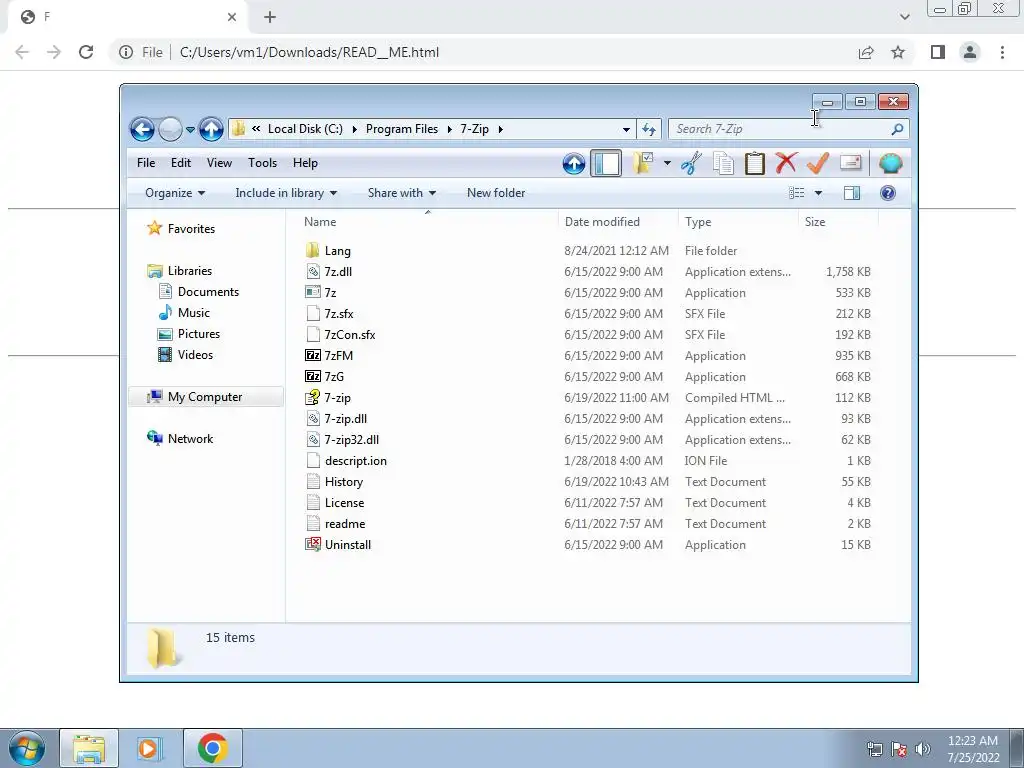Image resolution: width=1024 pixels, height=768 pixels.
Task: Select the History text document
Action: (344, 482)
